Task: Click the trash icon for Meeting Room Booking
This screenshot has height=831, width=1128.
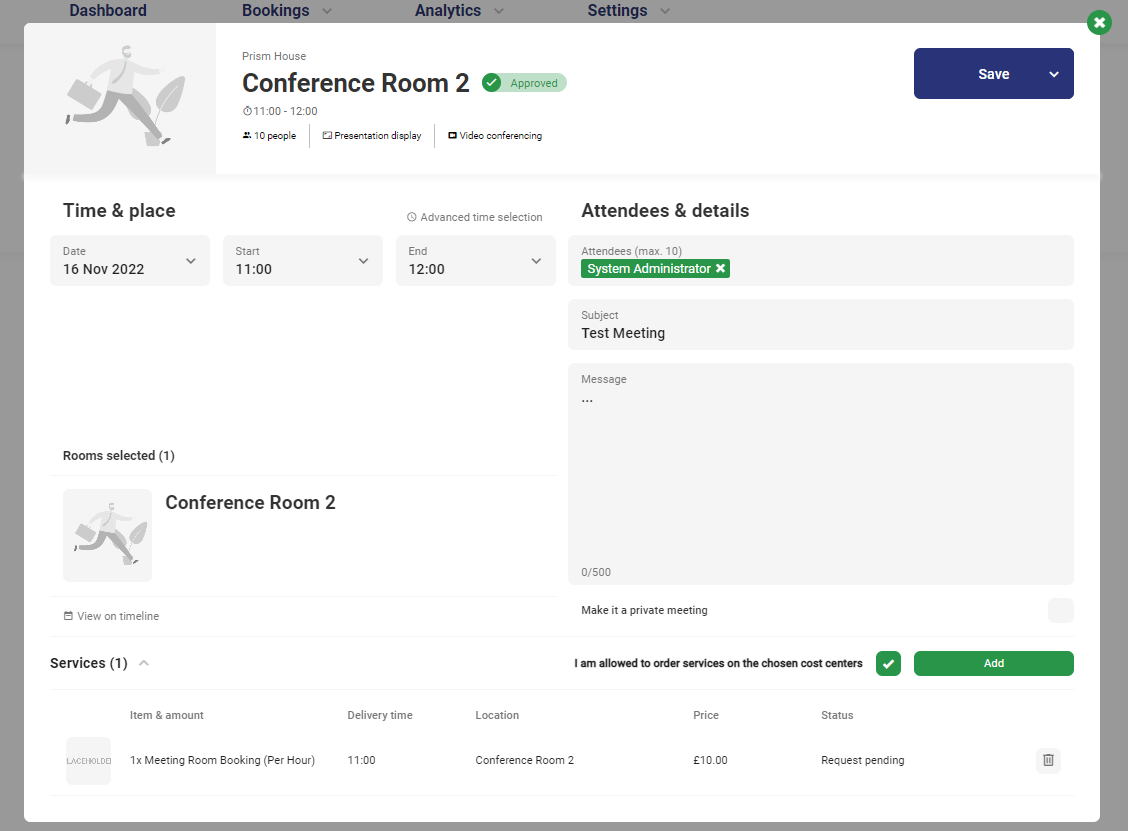Action: (x=1048, y=760)
